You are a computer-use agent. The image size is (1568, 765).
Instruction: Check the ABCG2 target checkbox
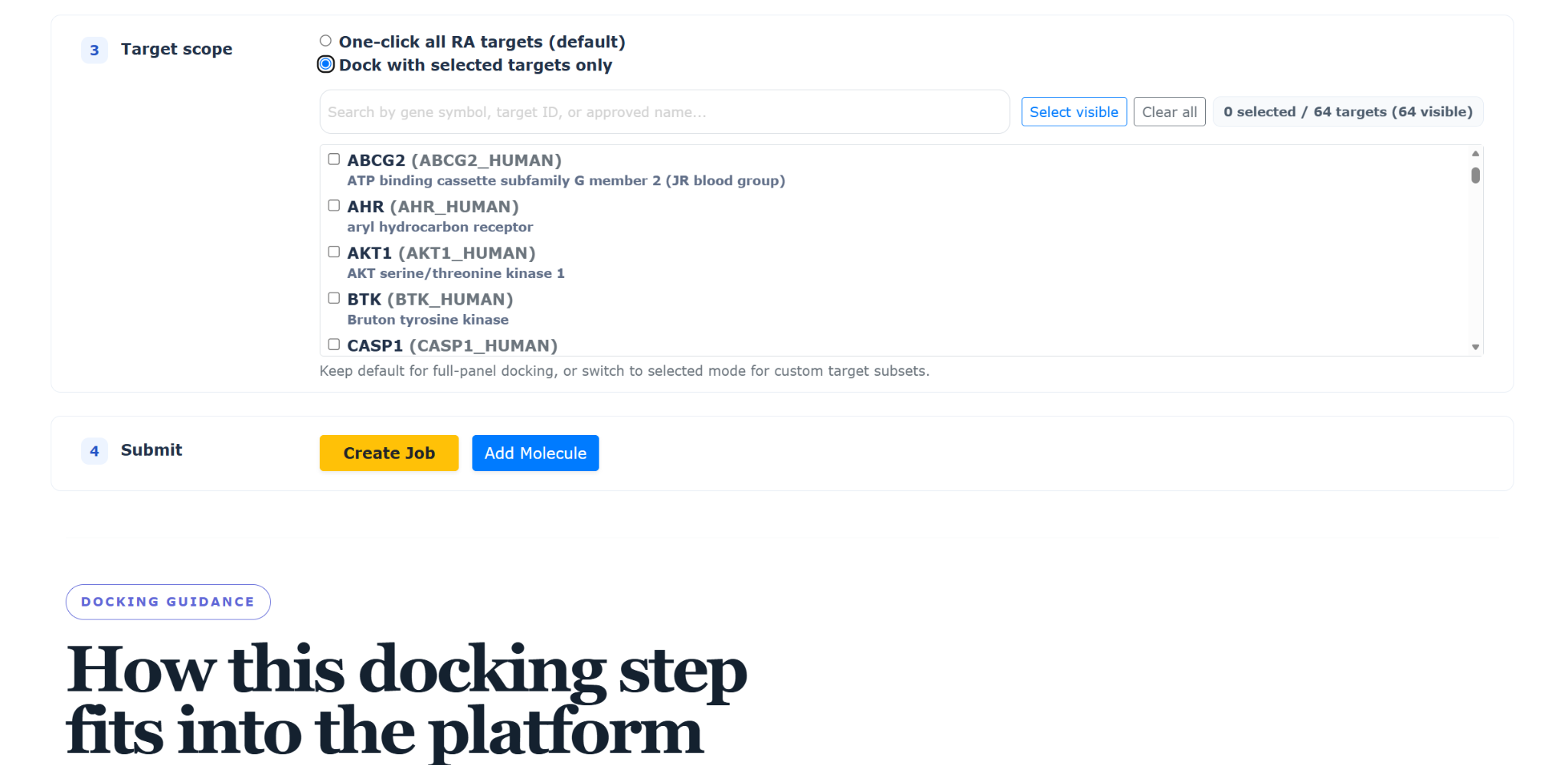tap(334, 159)
